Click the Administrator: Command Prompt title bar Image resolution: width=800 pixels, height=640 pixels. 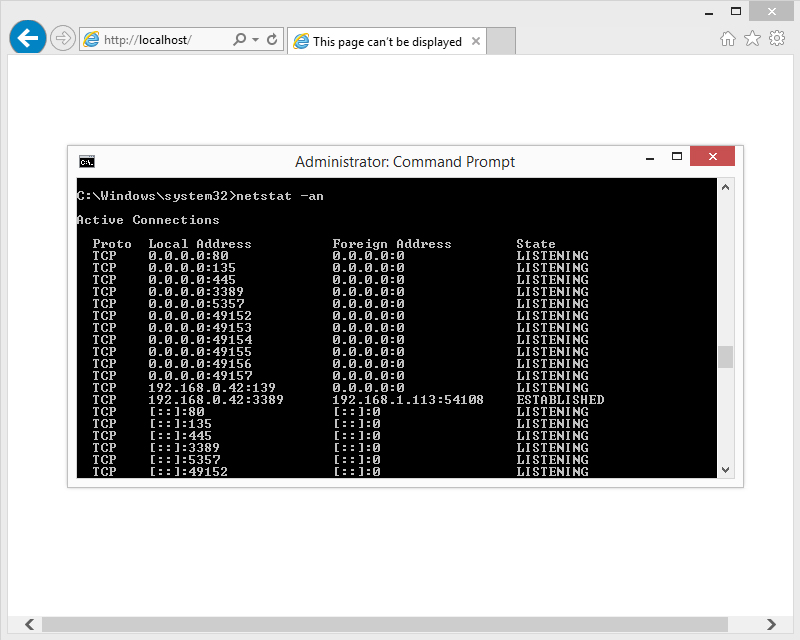click(404, 162)
